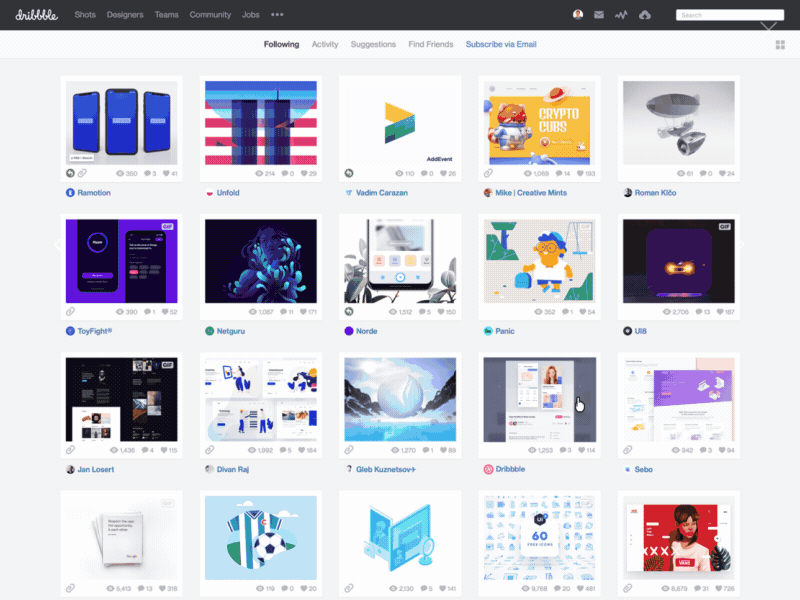Open the 60 free icons shot thumbnail
800x600 pixels.
pos(539,538)
